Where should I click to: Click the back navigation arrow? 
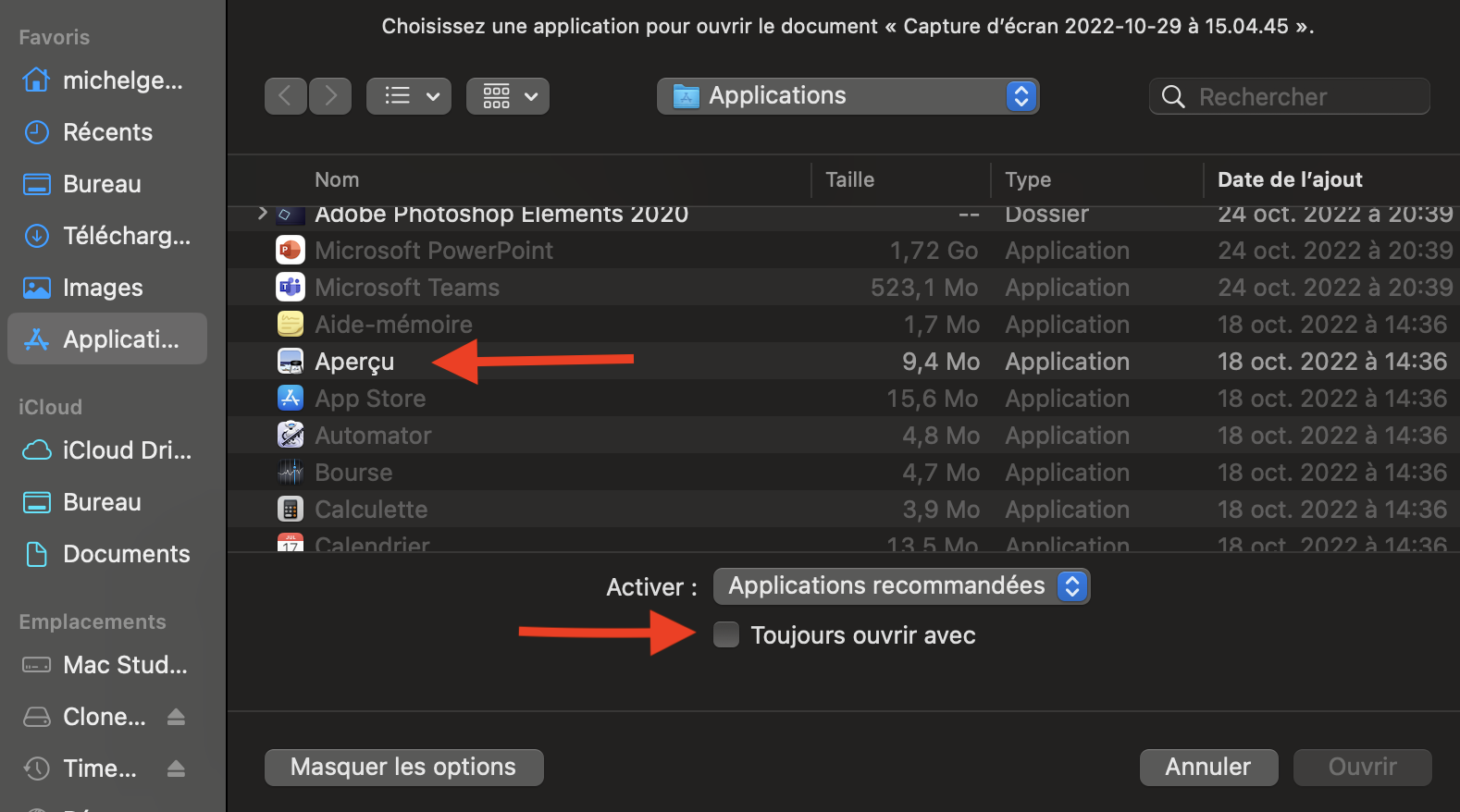coord(285,96)
